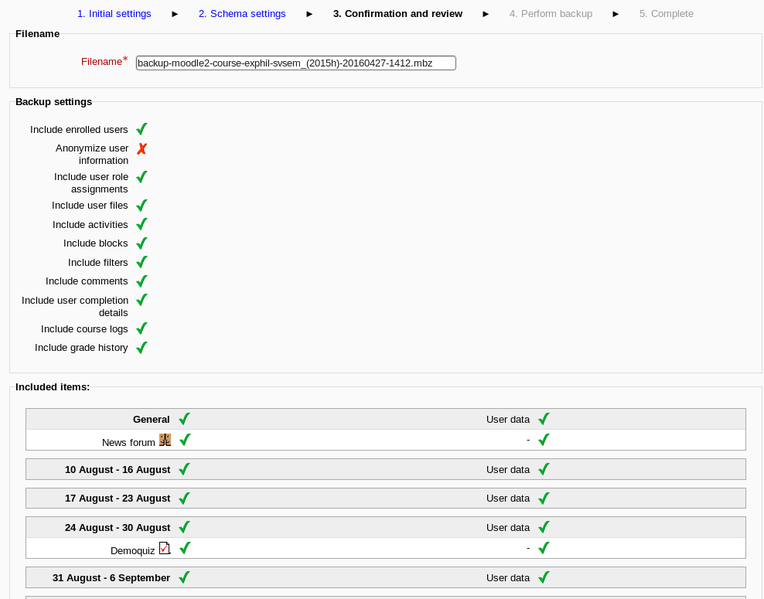This screenshot has width=764, height=599.
Task: Click check icon for Include comments
Action: coord(142,281)
